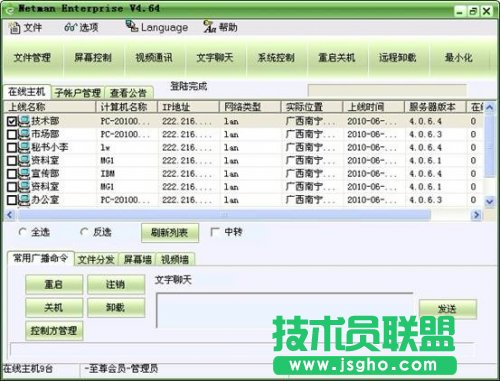
Task: Sort by the 网络类型 column header
Action: click(250, 107)
